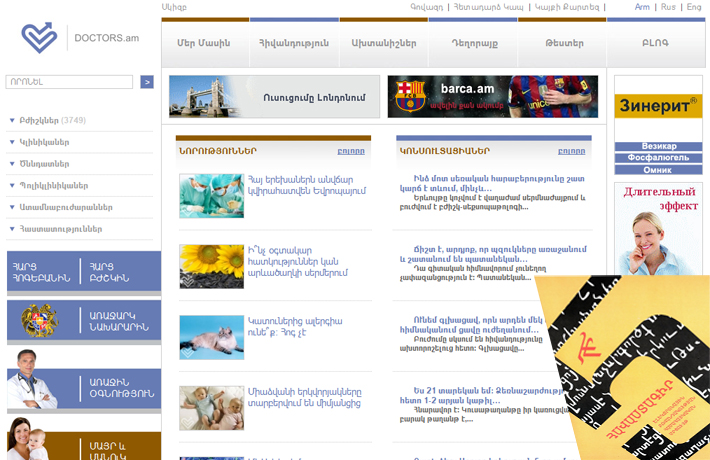This screenshot has height=460, width=710.
Task: Click the Armenian coat of arms icon
Action: point(40,320)
